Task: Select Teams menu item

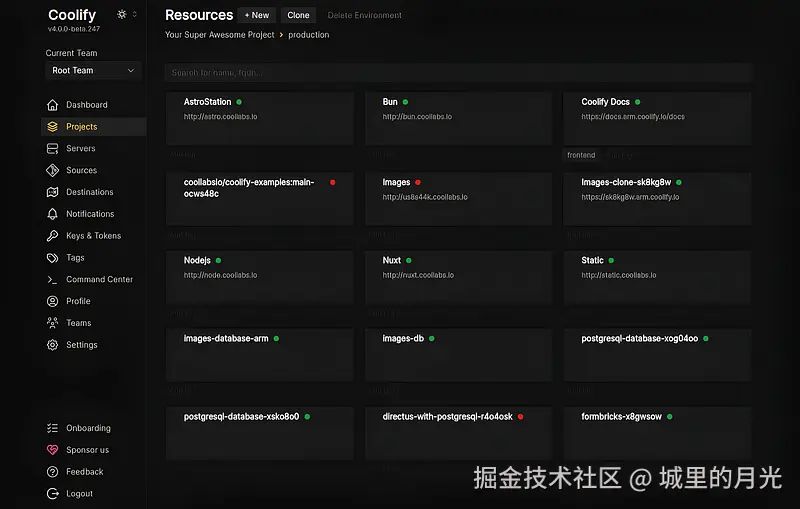Action: click(94, 323)
